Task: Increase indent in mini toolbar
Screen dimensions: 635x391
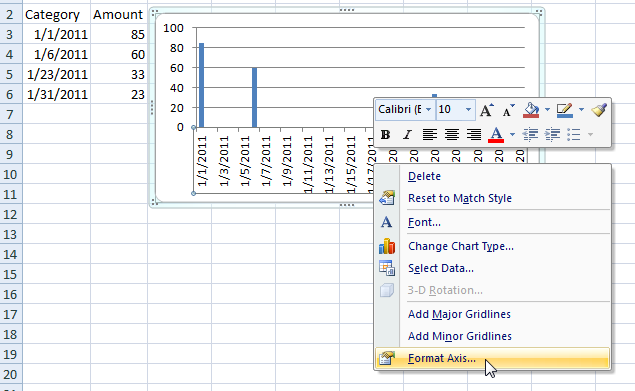Action: click(552, 134)
